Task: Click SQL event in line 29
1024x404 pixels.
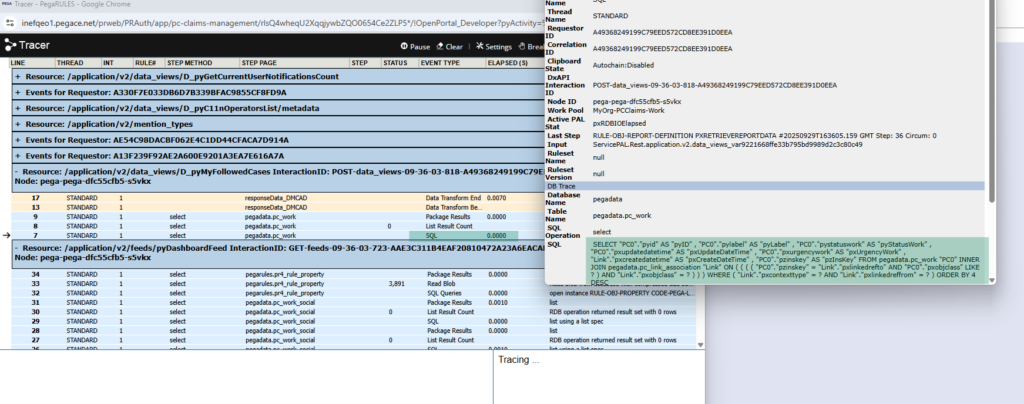Action: [x=432, y=321]
